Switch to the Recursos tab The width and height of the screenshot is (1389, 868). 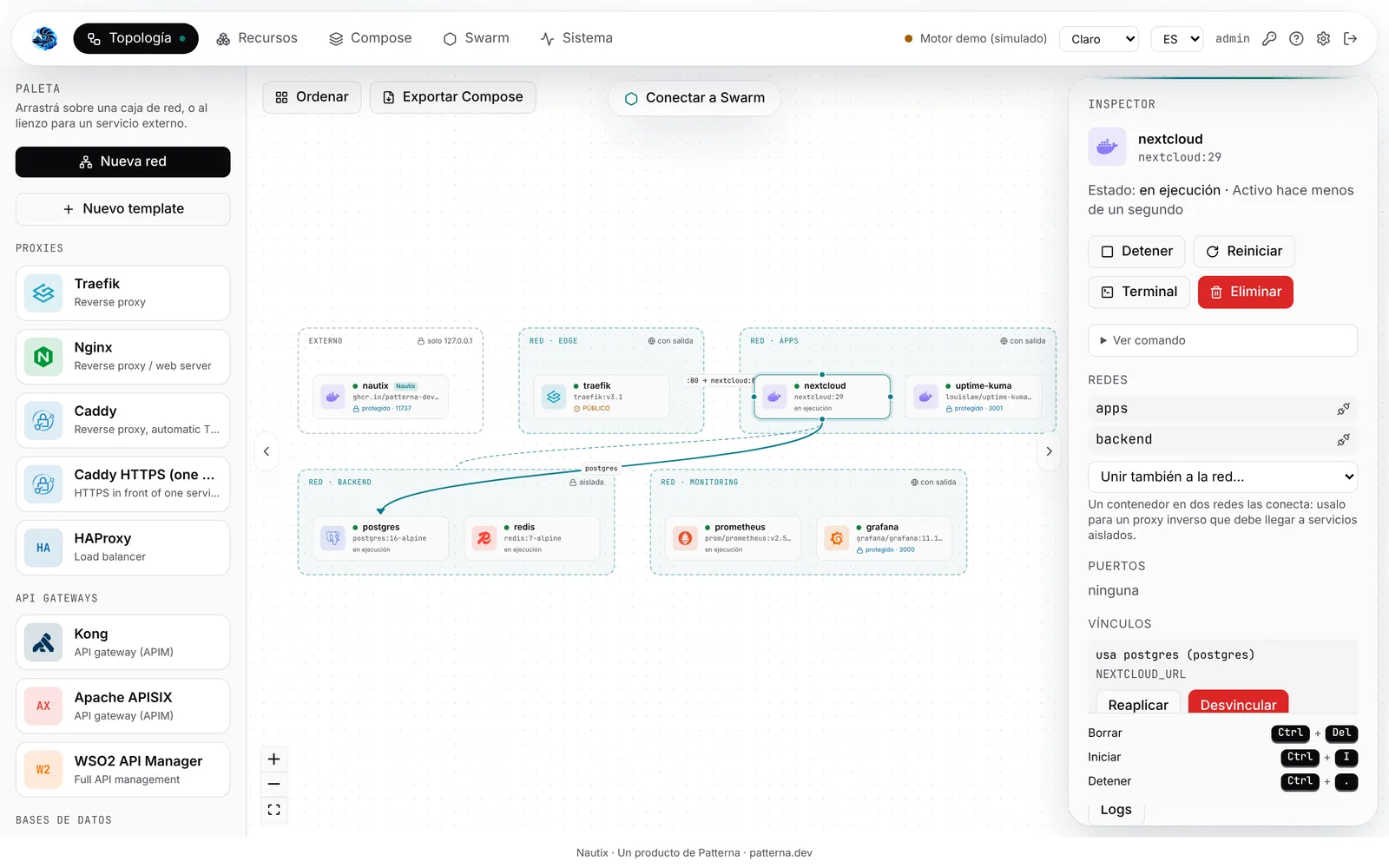point(257,38)
